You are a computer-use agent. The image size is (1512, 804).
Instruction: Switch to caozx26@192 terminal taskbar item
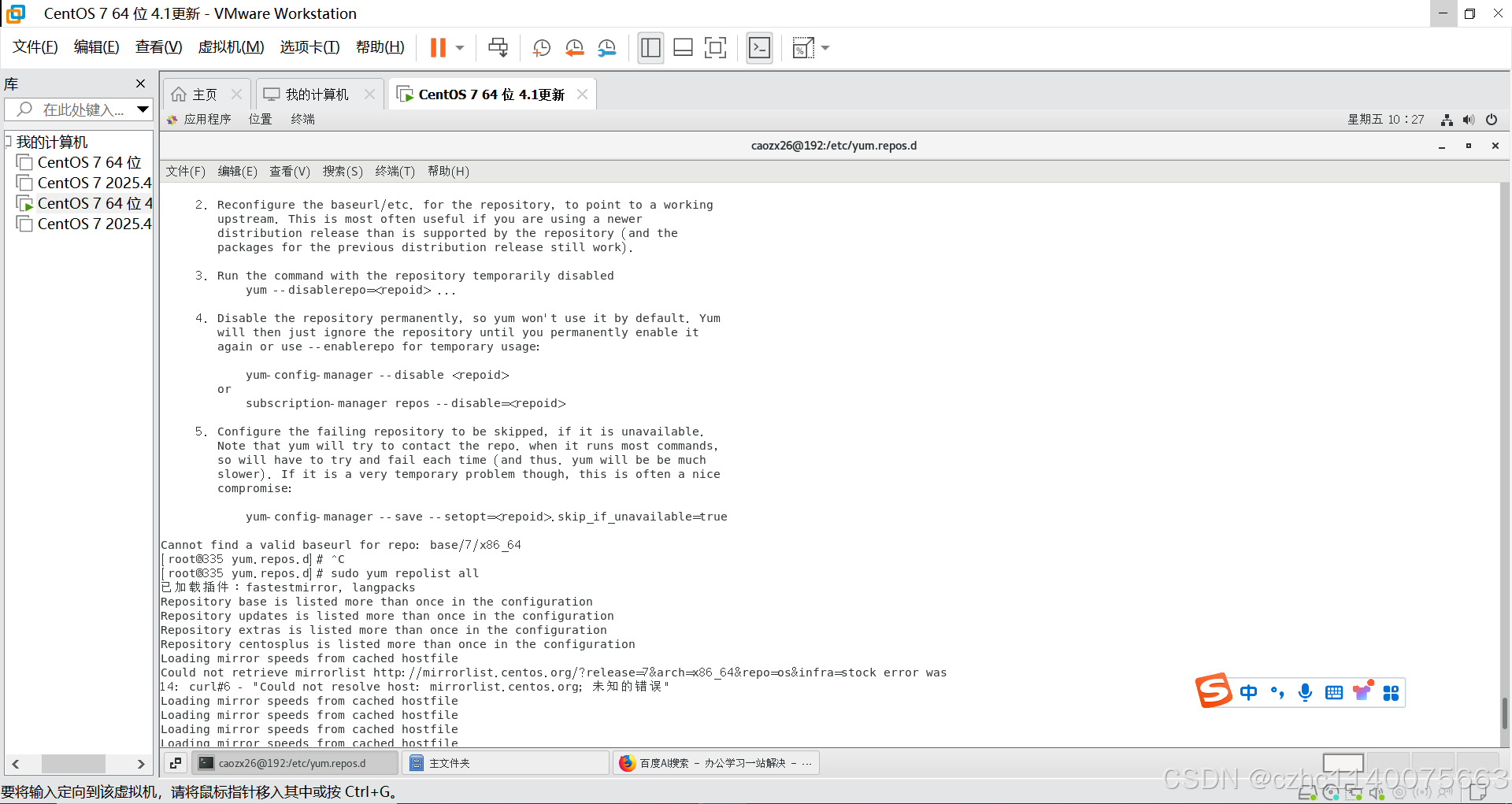tap(295, 763)
